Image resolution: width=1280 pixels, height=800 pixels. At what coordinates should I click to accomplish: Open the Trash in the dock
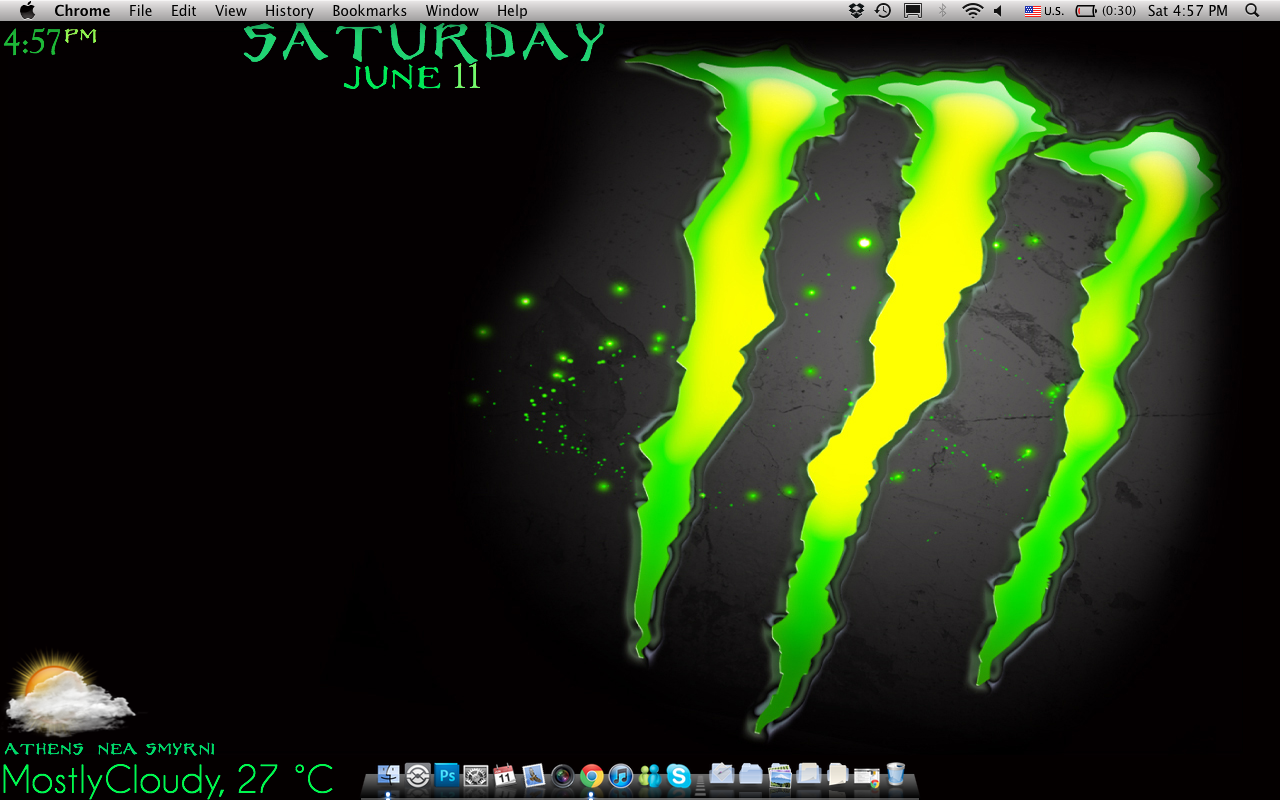point(895,774)
